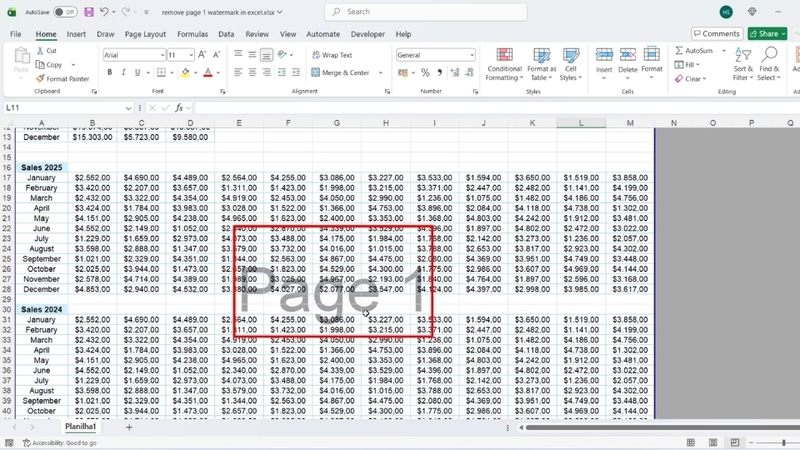Click the green Share button
Image resolution: width=800 pixels, height=450 pixels.
tap(767, 34)
